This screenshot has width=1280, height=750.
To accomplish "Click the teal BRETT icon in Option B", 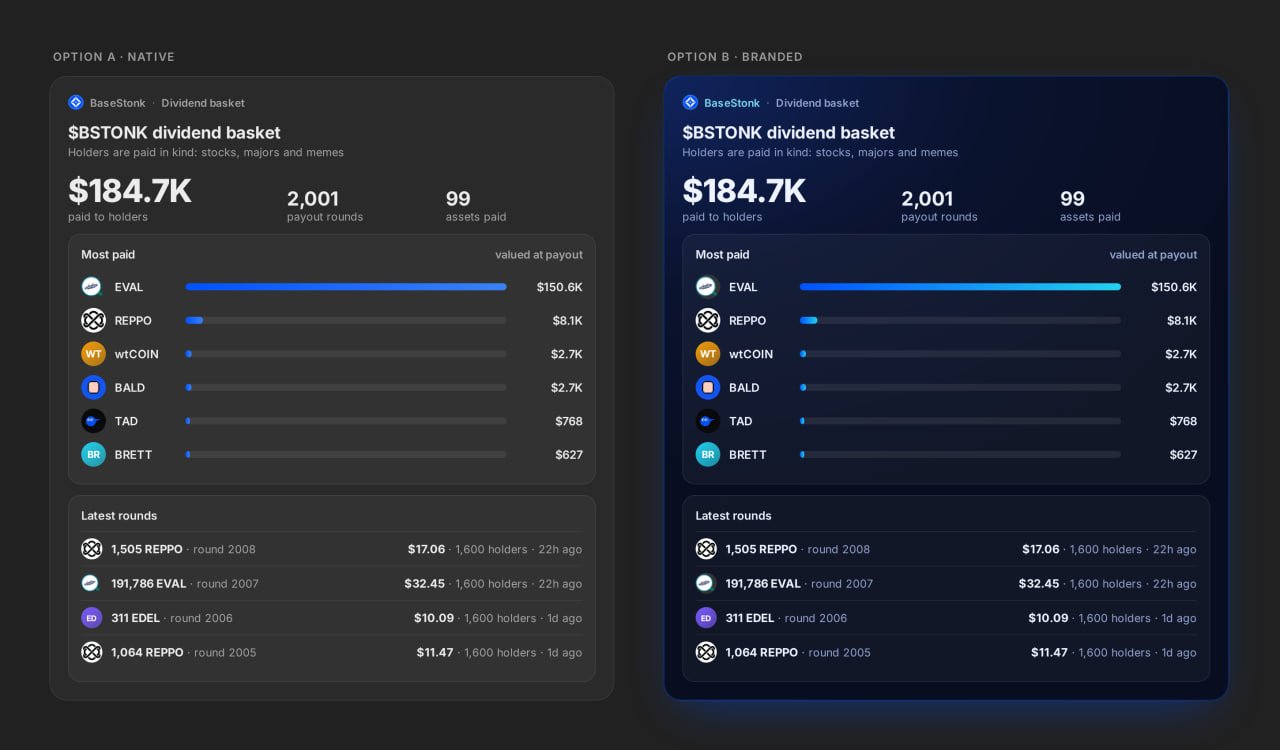I will pos(707,454).
